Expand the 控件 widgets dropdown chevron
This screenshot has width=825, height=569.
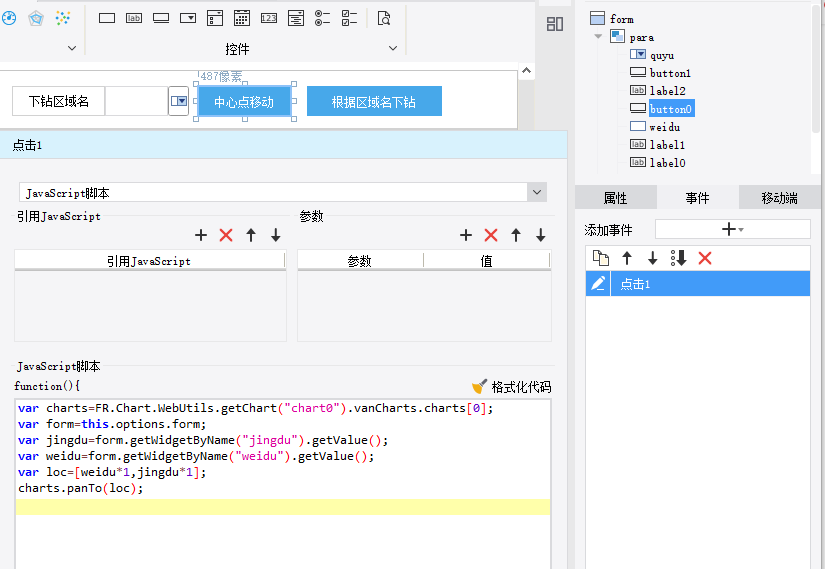(x=393, y=48)
